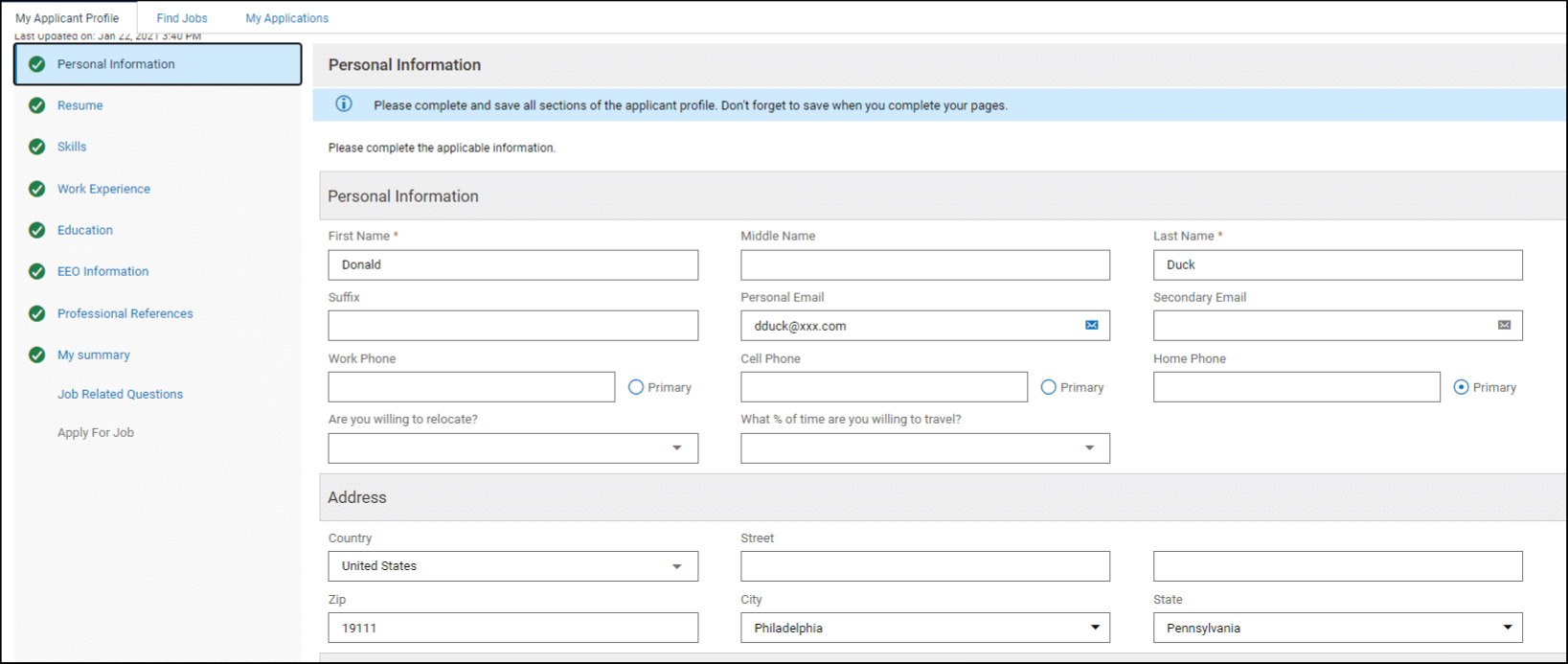The height and width of the screenshot is (664, 1568).
Task: Open the Country dropdown
Action: point(512,566)
